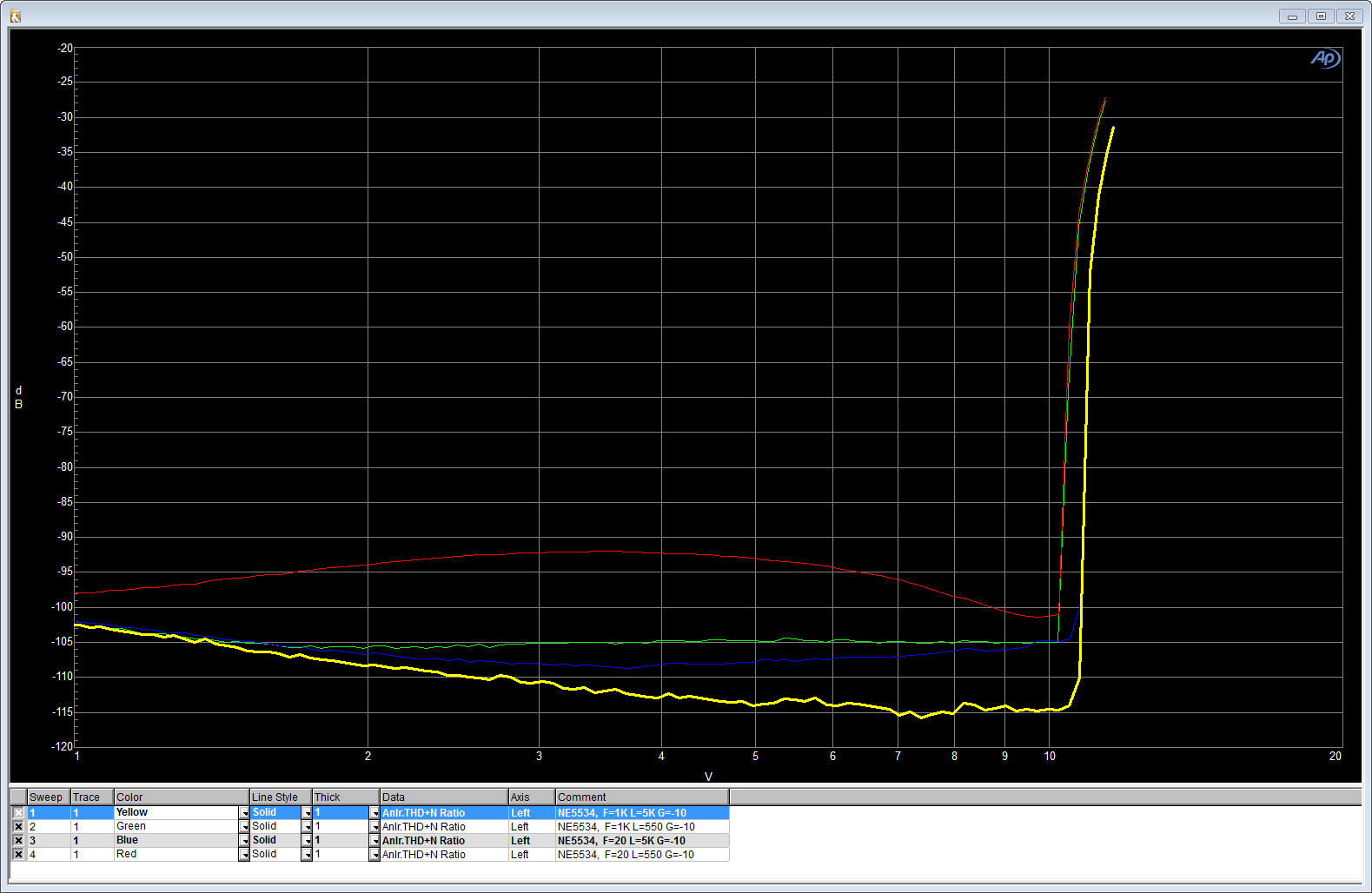1372x893 pixels.
Task: Open line style dropdown for sweep 4
Action: [x=307, y=855]
